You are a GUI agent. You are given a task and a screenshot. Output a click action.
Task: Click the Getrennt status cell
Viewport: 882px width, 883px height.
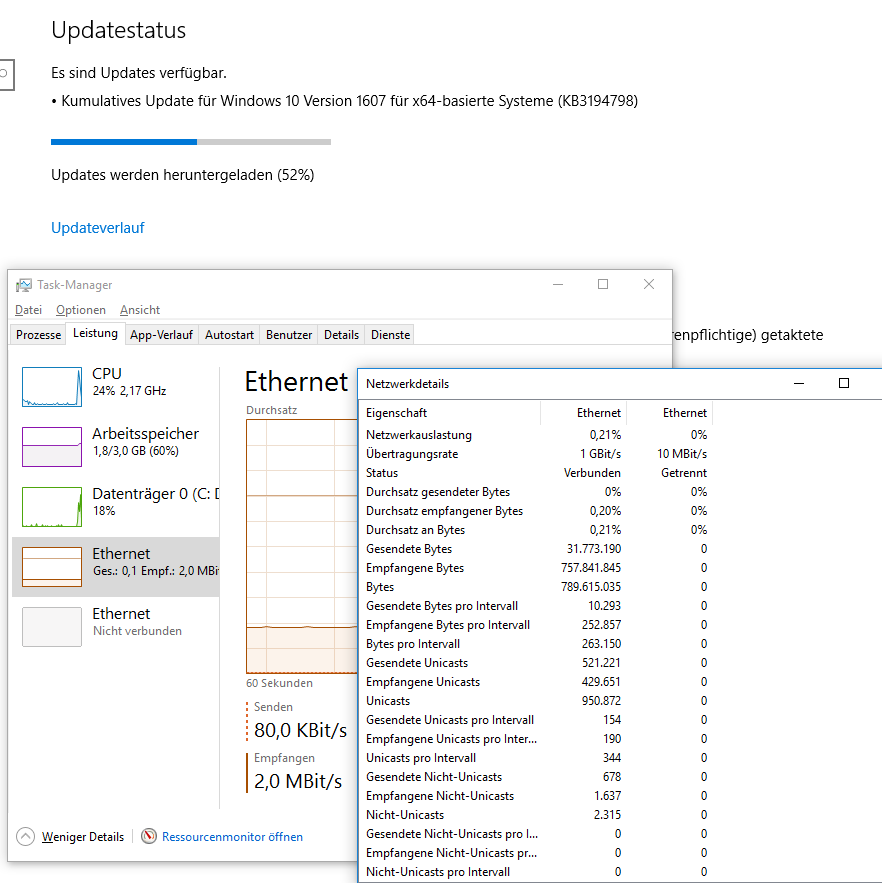click(x=684, y=473)
